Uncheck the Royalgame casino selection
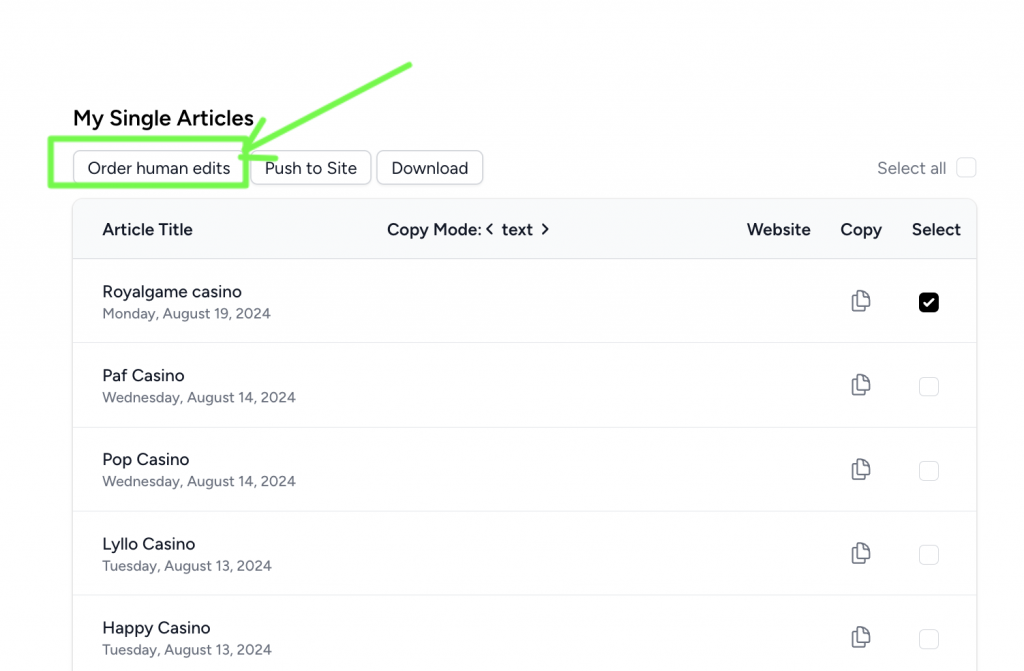1024x671 pixels. click(x=928, y=301)
